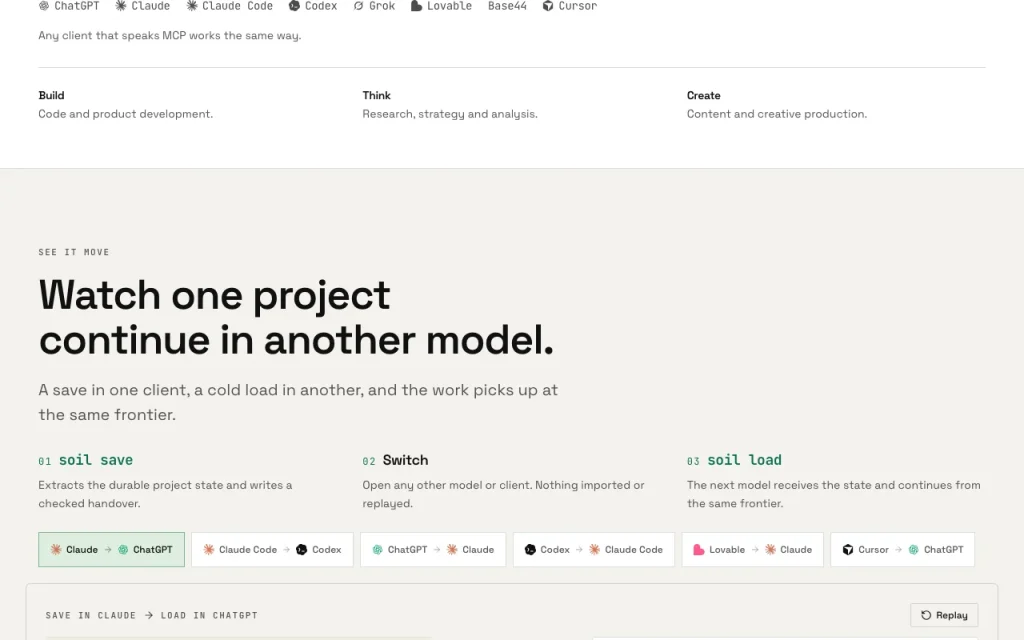Click the "soil save" step title
The image size is (1024, 640).
pyautogui.click(x=96, y=460)
